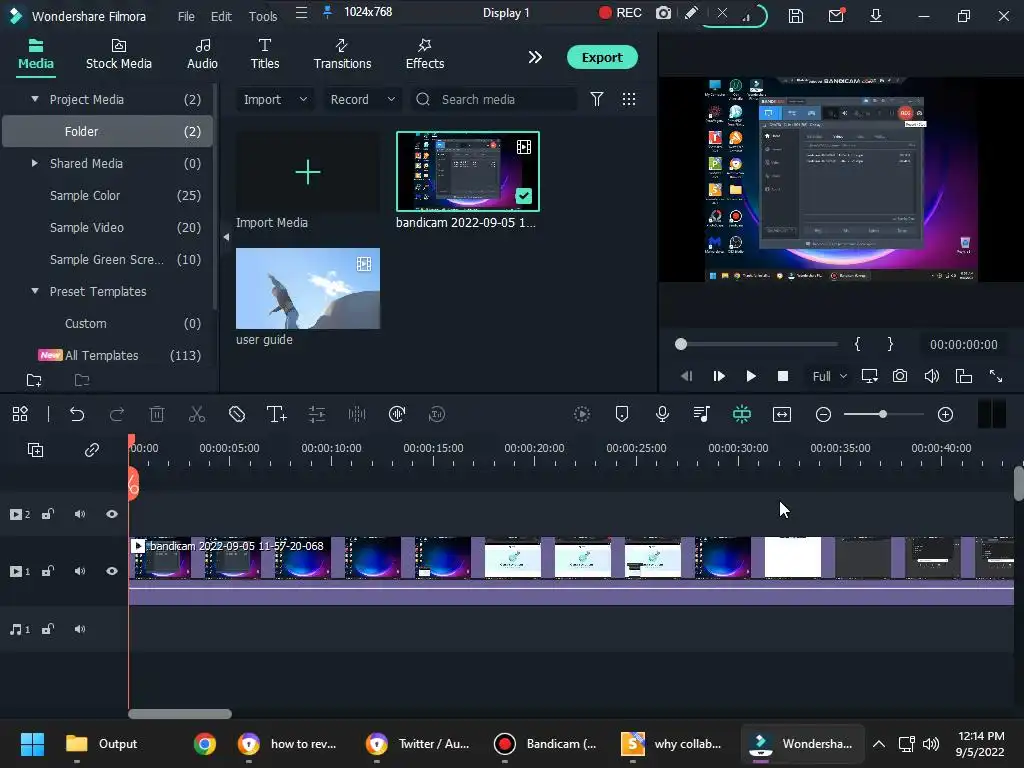This screenshot has width=1024, height=768.
Task: Take a snapshot of preview frame
Action: pos(900,376)
